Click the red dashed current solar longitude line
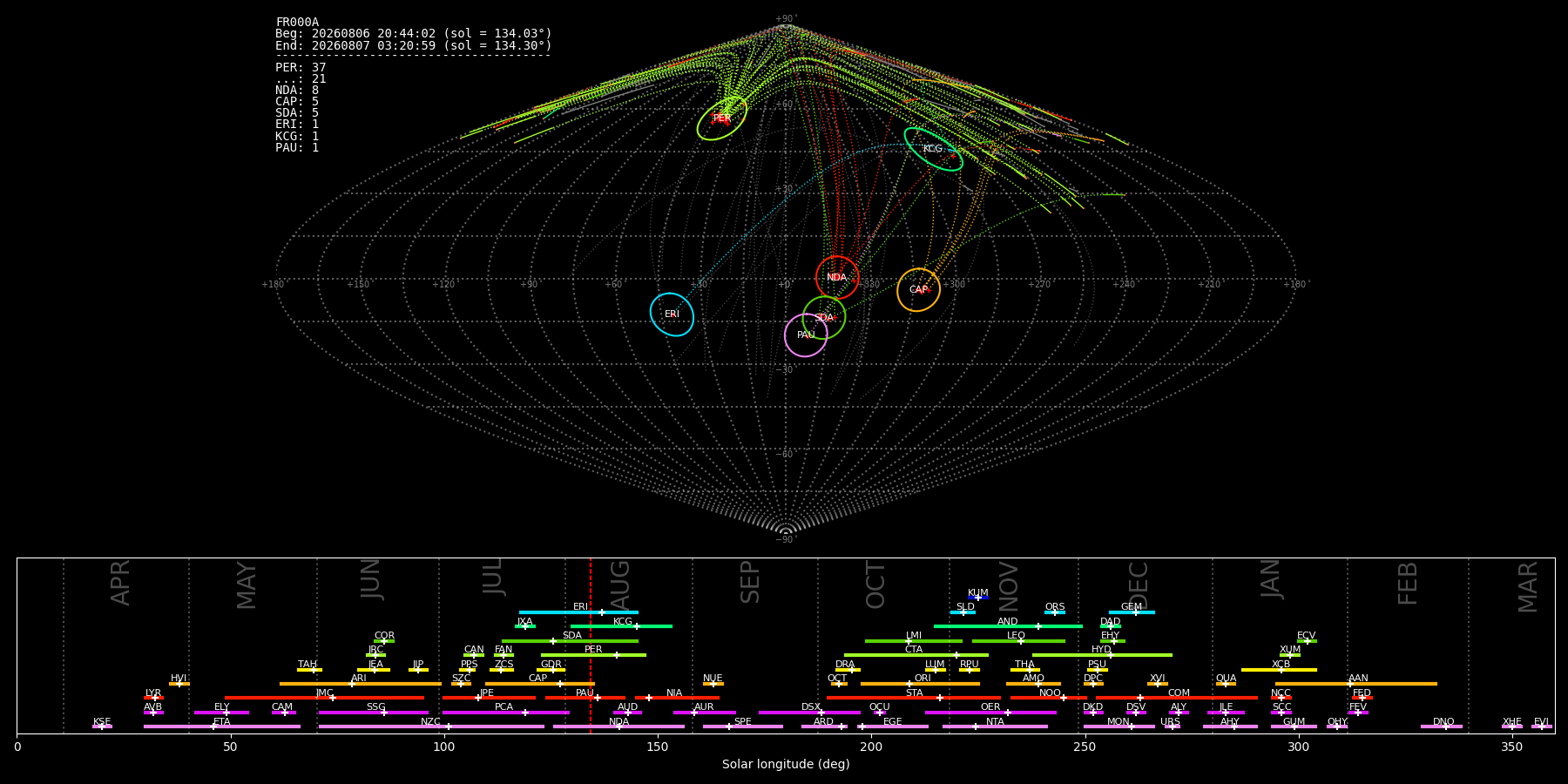The width and height of the screenshot is (1568, 784). 591,645
